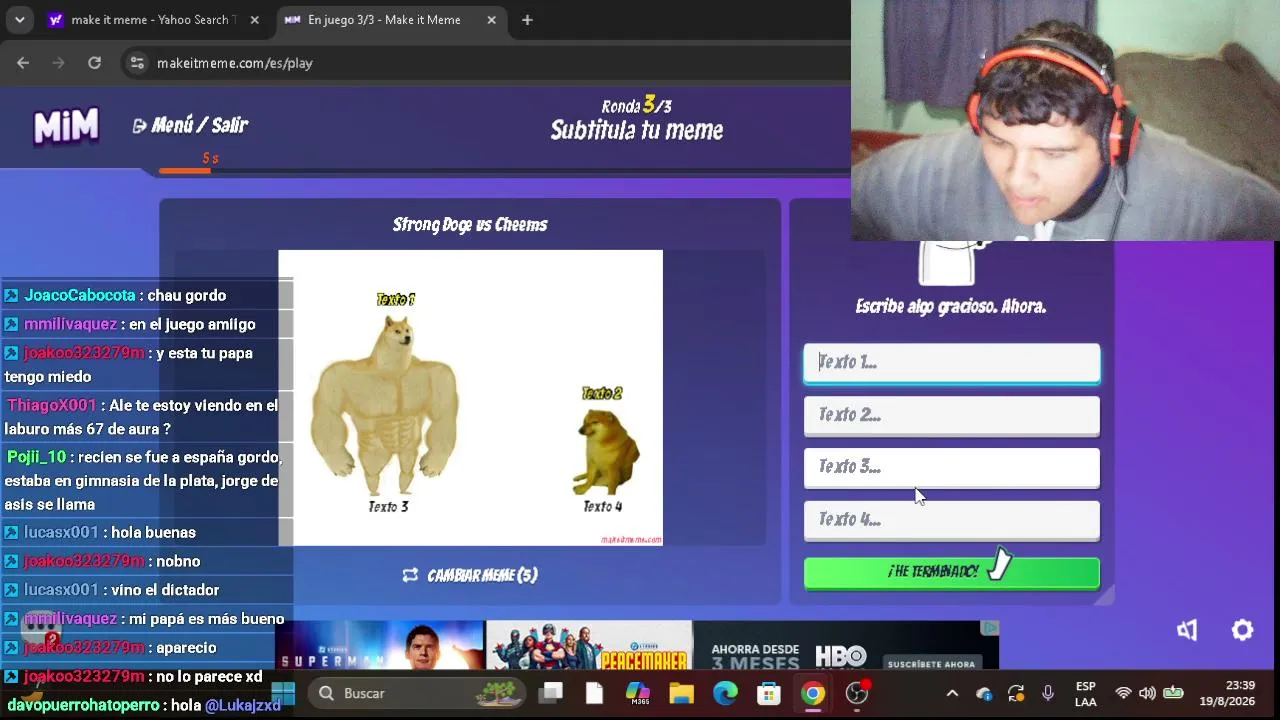Click username JoacoCabocota in chat

(80, 296)
